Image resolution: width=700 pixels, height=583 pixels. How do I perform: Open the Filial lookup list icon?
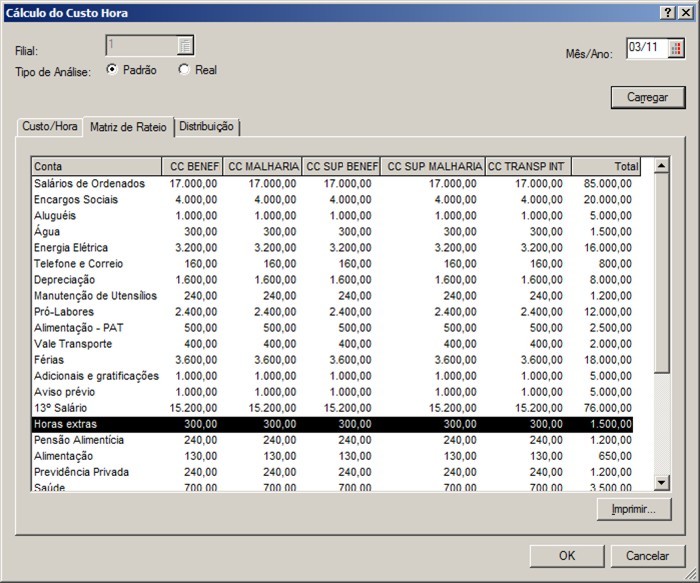(x=185, y=45)
